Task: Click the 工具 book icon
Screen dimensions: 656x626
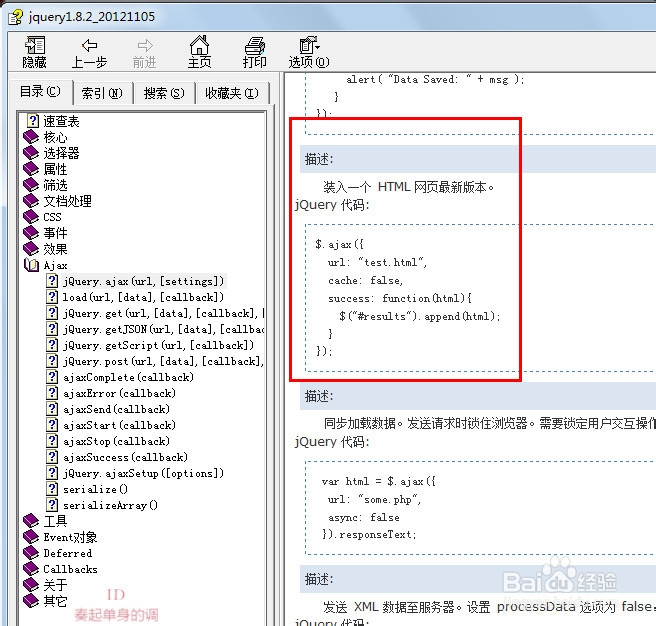Action: (31, 521)
